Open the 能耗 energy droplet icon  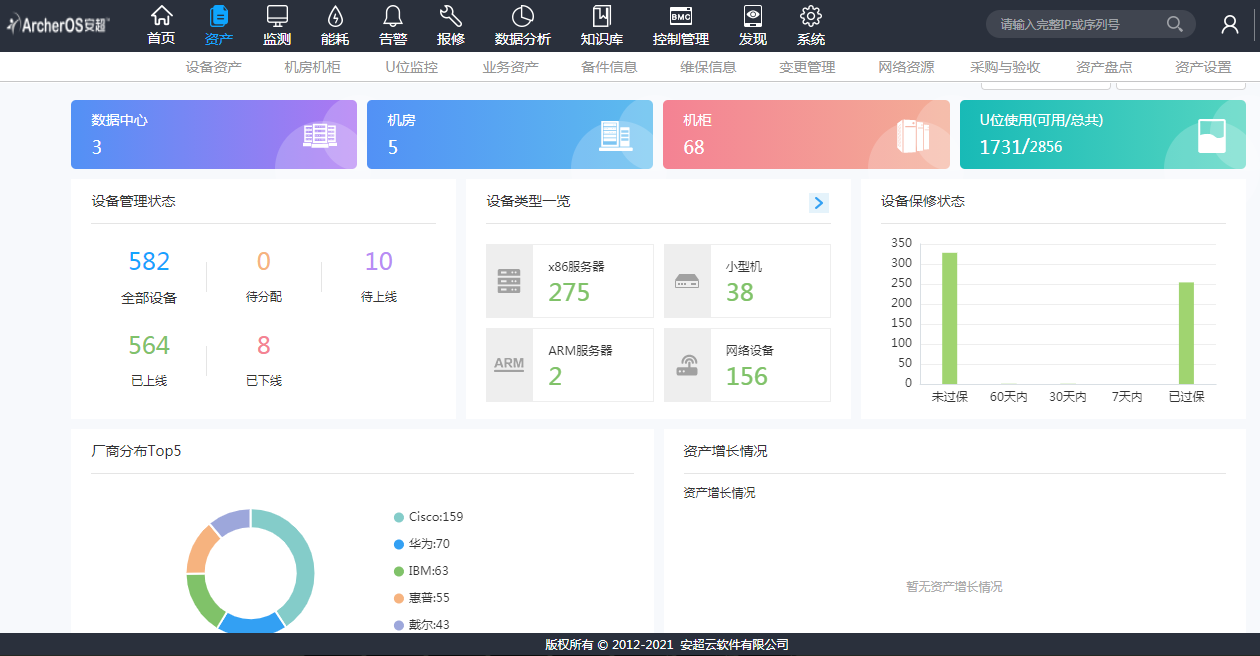pos(335,16)
